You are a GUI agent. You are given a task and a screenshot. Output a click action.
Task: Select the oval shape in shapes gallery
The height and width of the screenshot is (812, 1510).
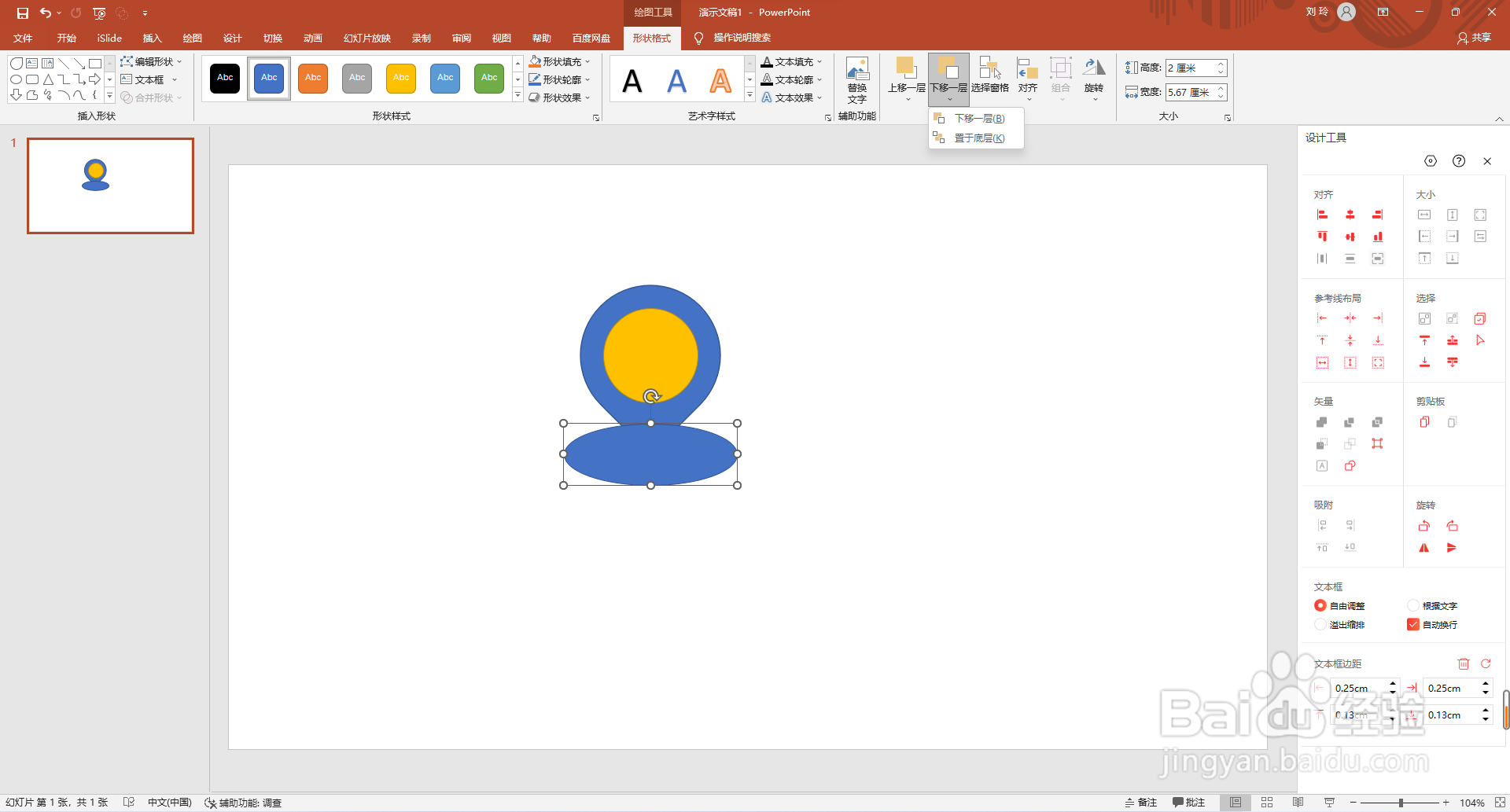[16, 79]
